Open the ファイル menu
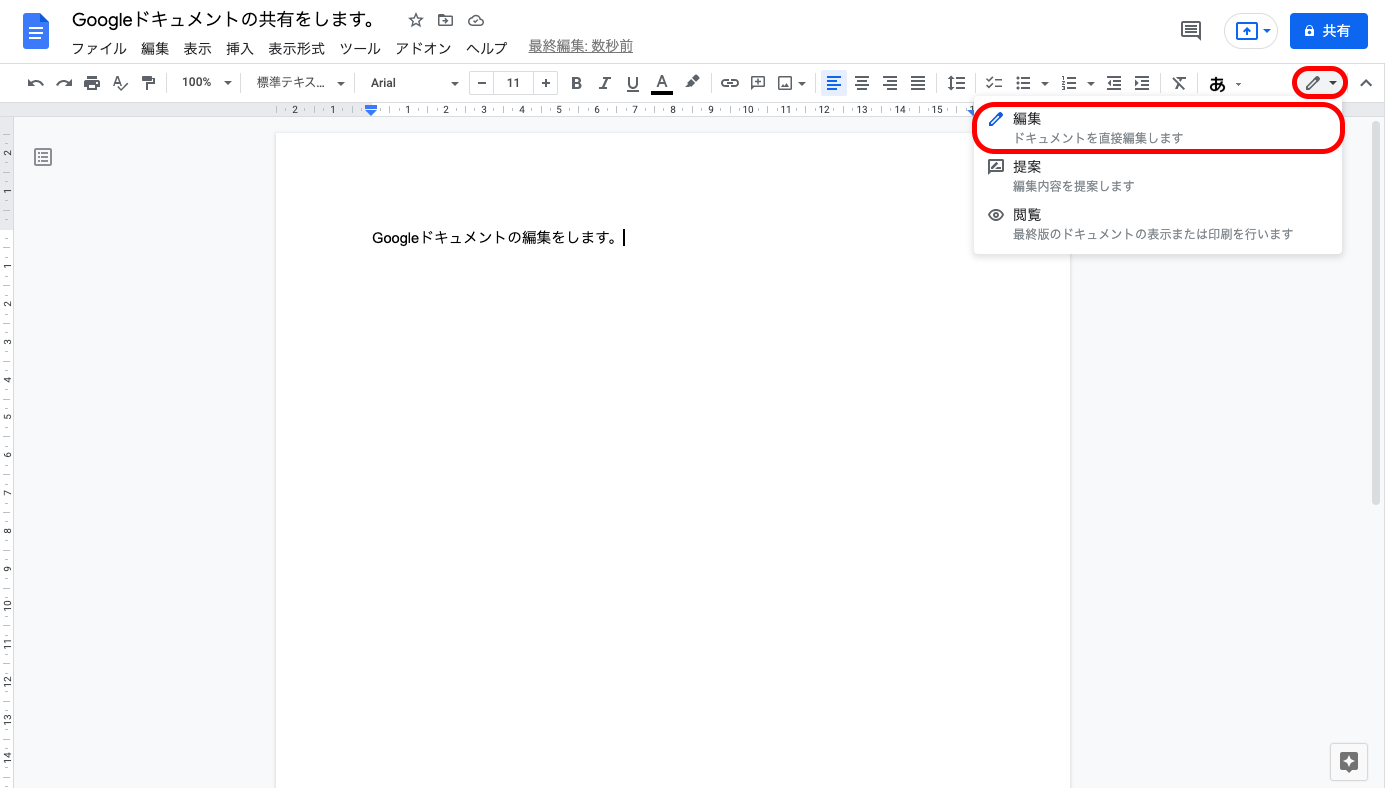Viewport: 1385px width, 788px height. 99,48
